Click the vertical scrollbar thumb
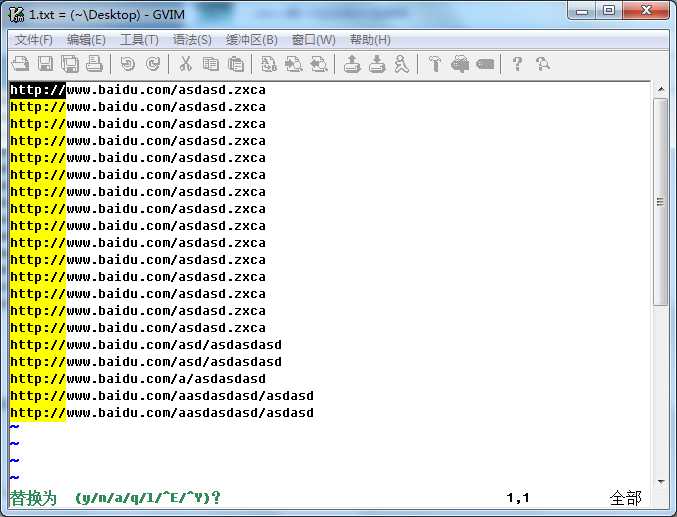The image size is (677, 517). click(661, 202)
